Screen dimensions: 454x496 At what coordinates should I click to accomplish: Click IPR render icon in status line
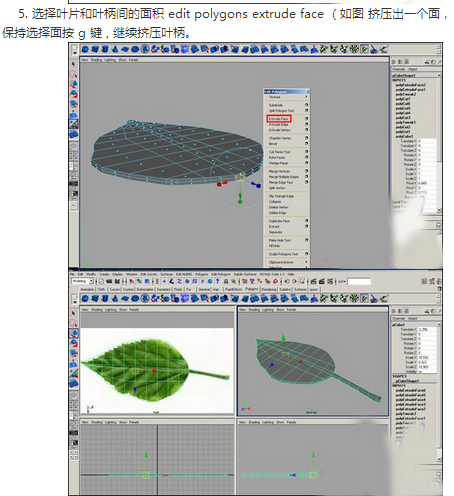(x=322, y=281)
